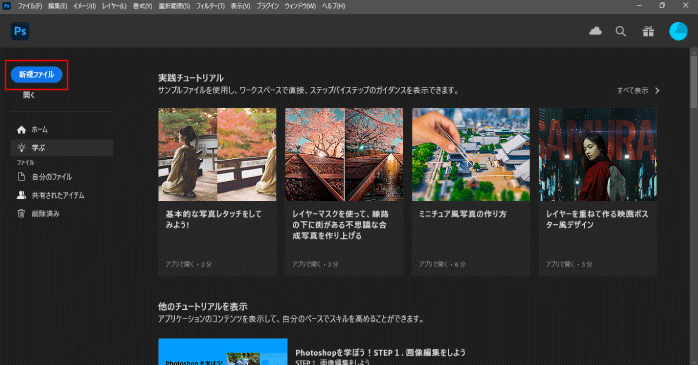Screen dimensions: 698x365
Task: Click the people icon beside 共有されたアイテム
Action: point(21,195)
